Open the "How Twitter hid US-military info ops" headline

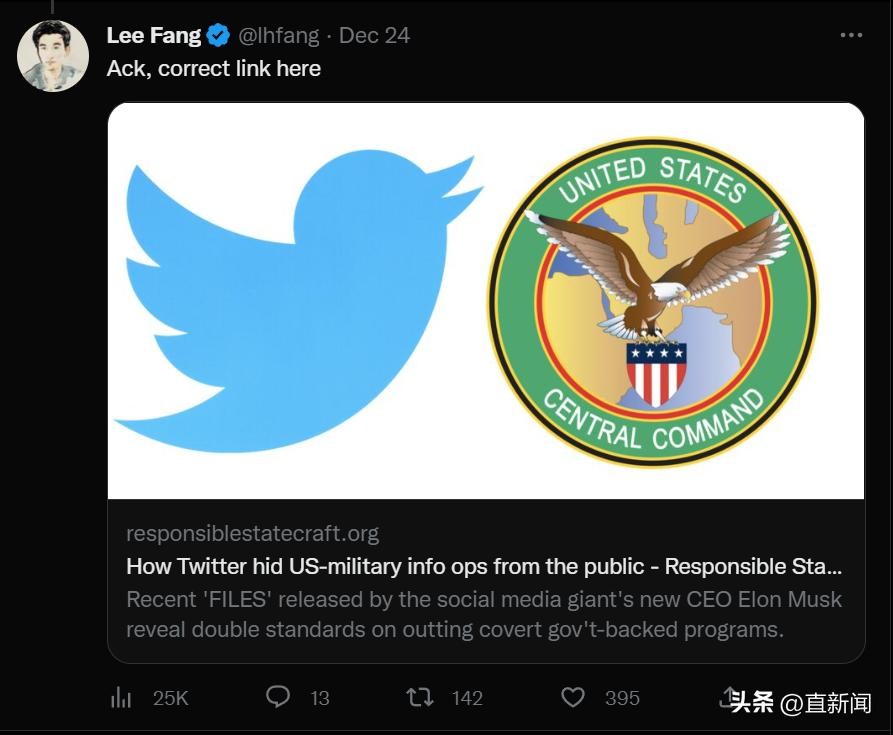[x=483, y=566]
